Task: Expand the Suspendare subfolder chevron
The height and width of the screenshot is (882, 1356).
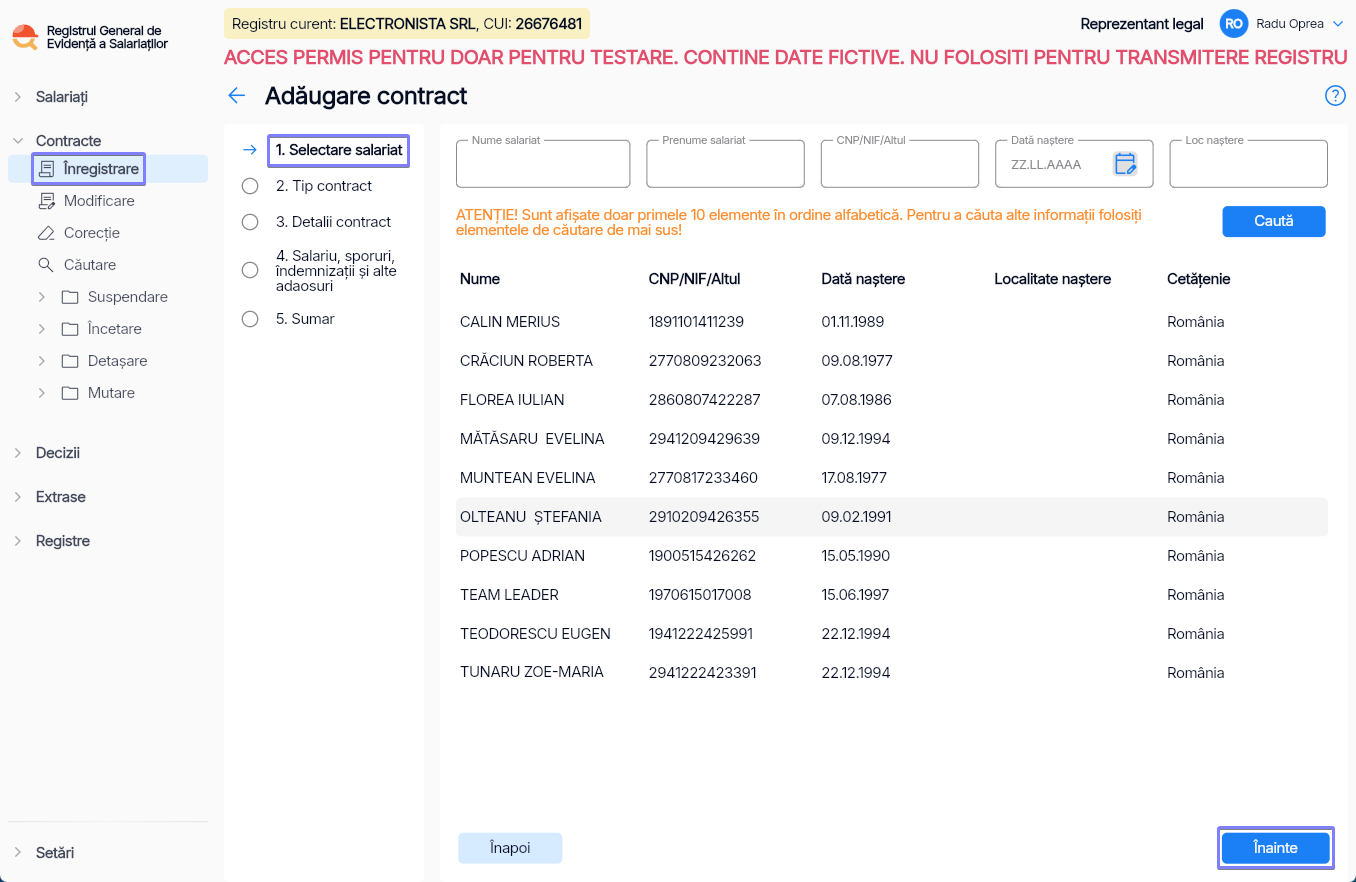Action: click(42, 297)
